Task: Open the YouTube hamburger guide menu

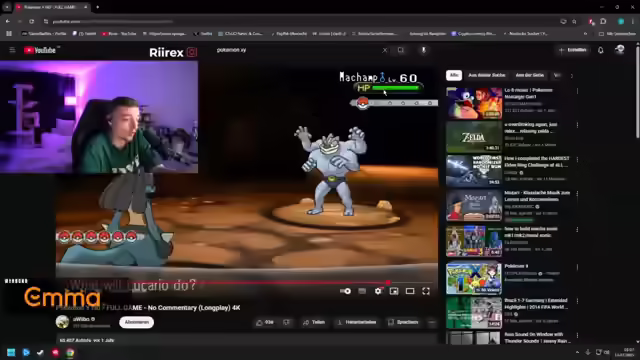Action: [12, 50]
